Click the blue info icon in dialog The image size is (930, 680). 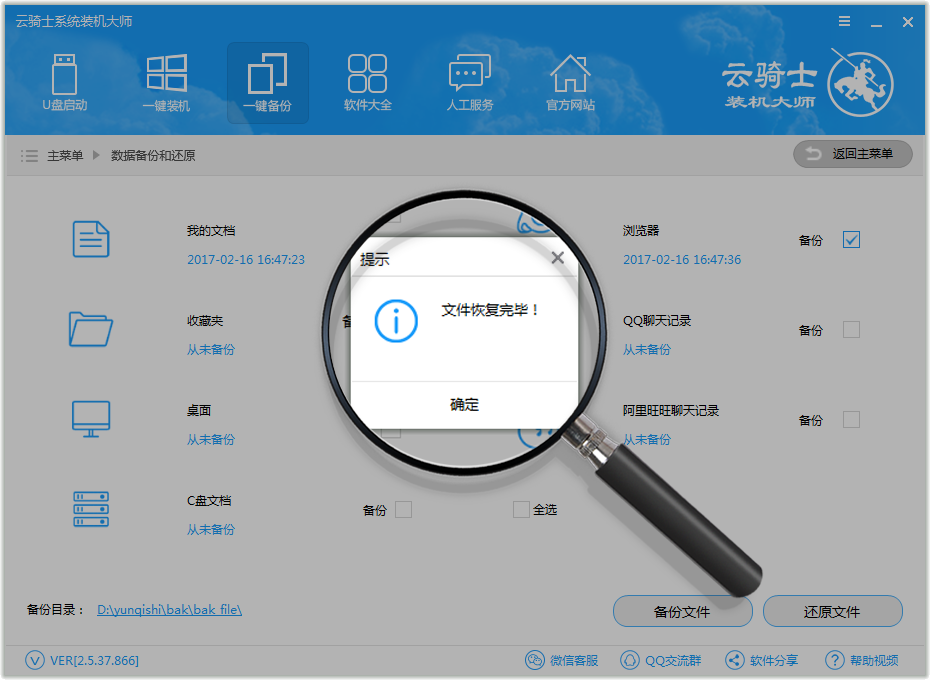pos(396,321)
